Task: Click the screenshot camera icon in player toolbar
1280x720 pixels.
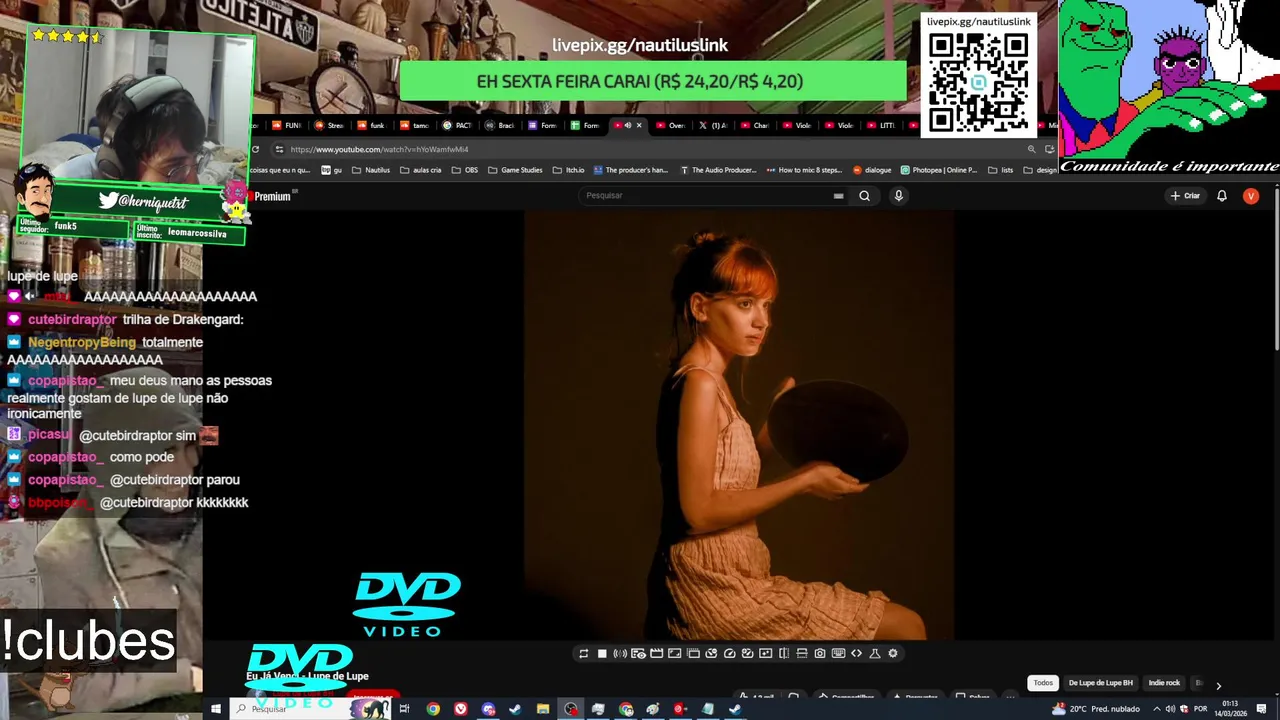Action: (x=820, y=653)
